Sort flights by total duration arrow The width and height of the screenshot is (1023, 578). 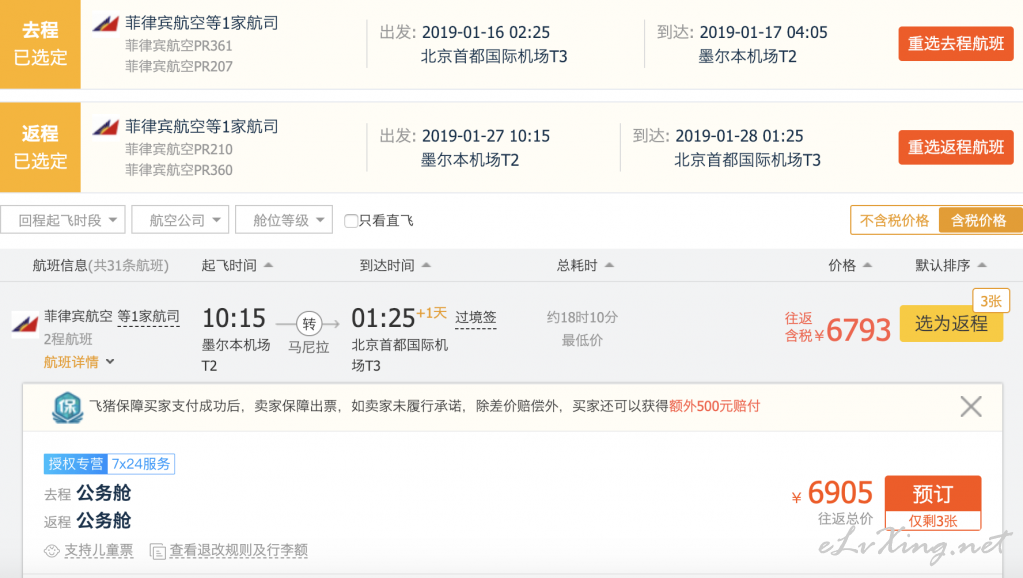coord(609,265)
